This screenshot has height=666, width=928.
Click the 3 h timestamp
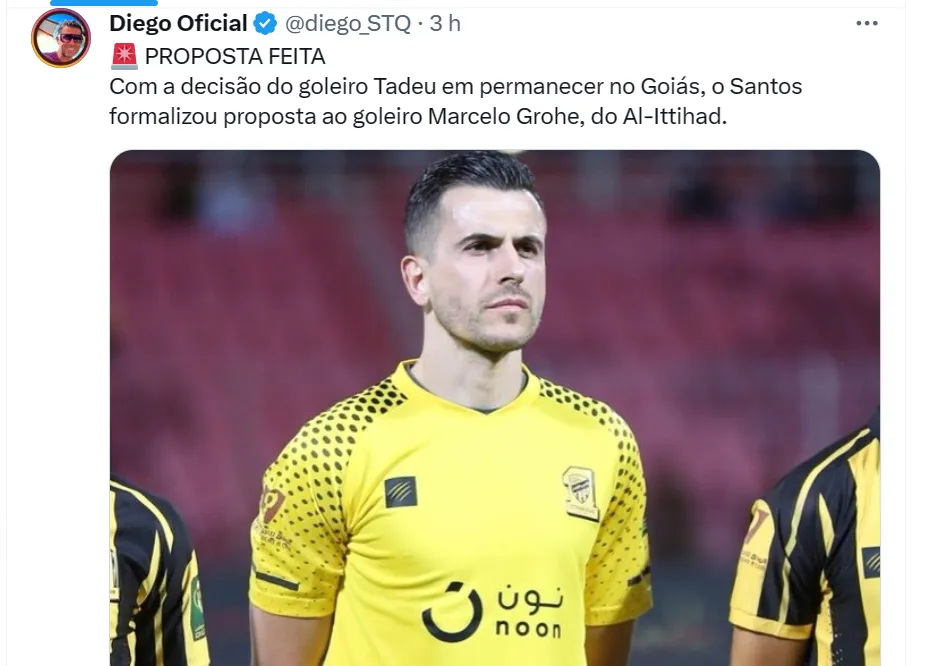[x=445, y=23]
